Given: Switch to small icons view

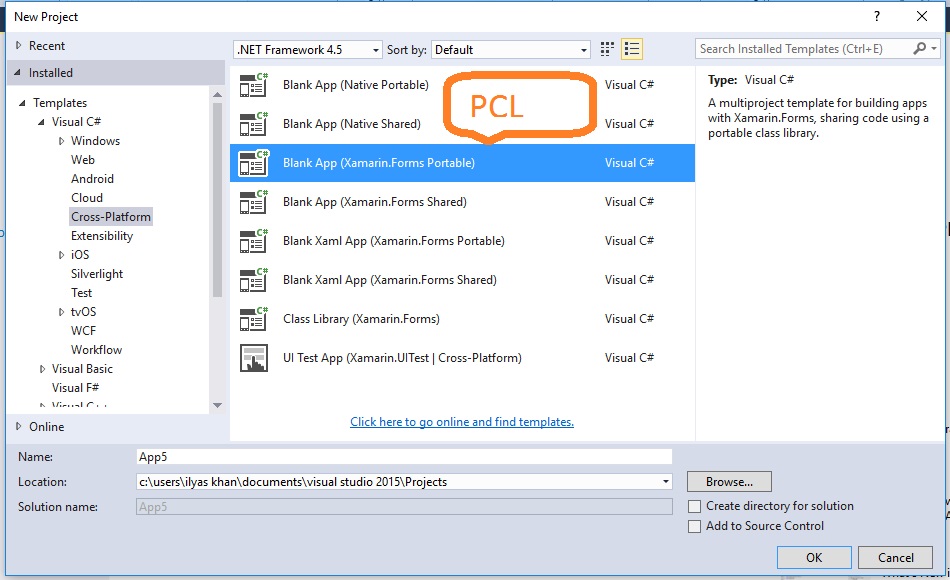Looking at the screenshot, I should pos(606,48).
